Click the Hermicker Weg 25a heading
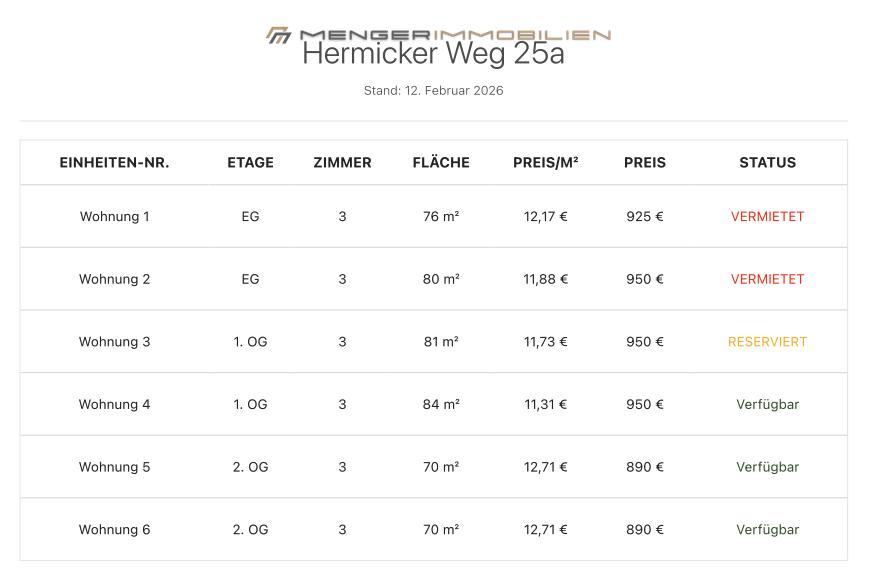 tap(433, 54)
